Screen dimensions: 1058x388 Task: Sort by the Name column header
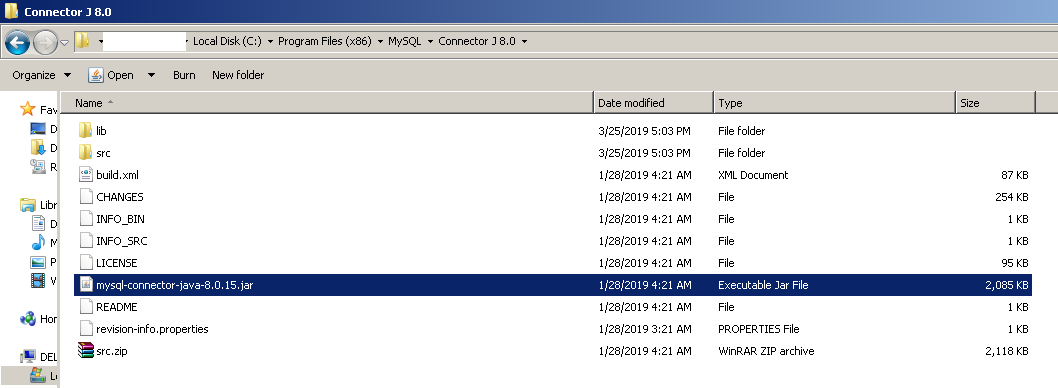(x=327, y=103)
